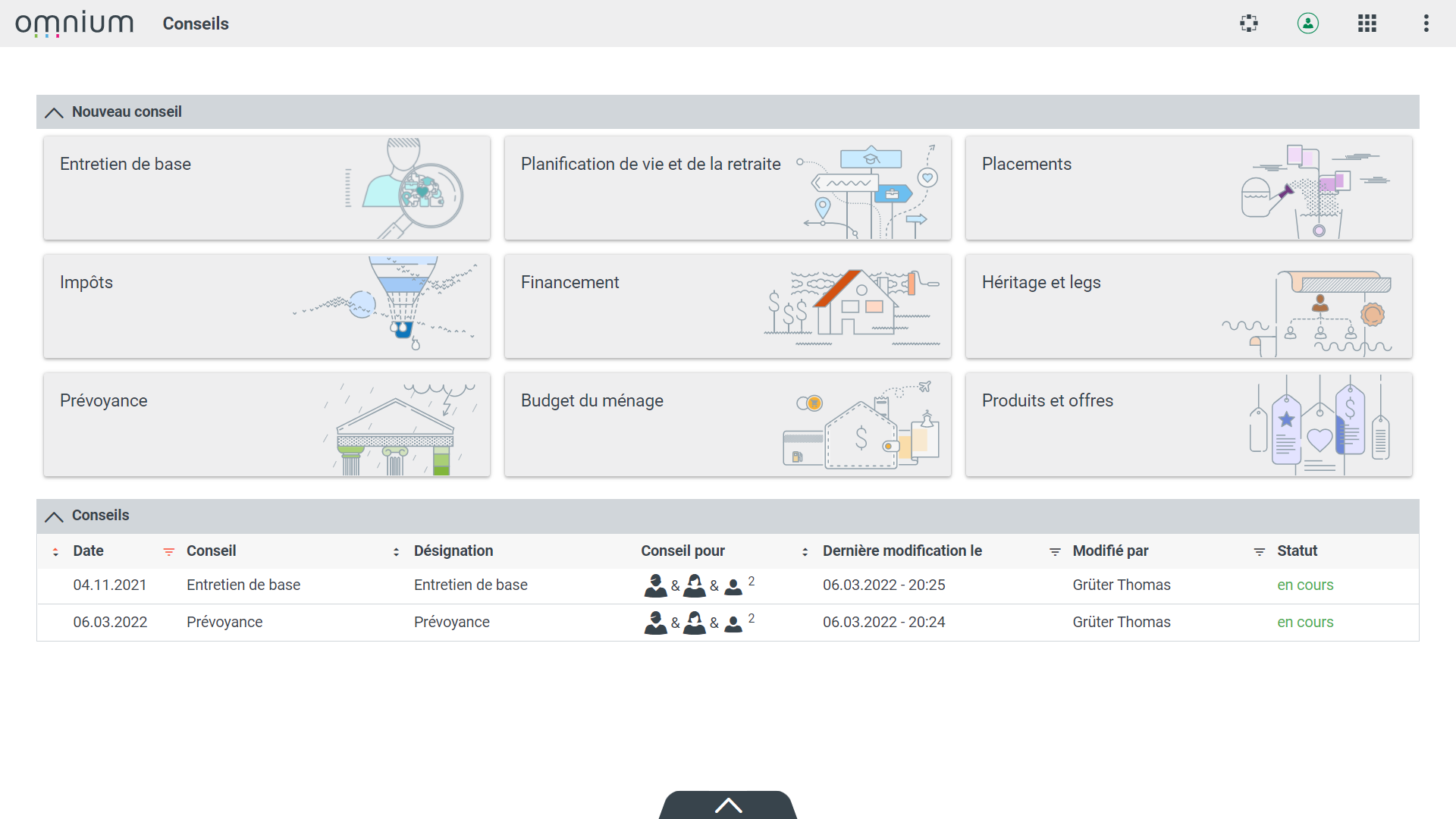Sort by Dernière modification le
The height and width of the screenshot is (819, 1456).
tap(805, 552)
